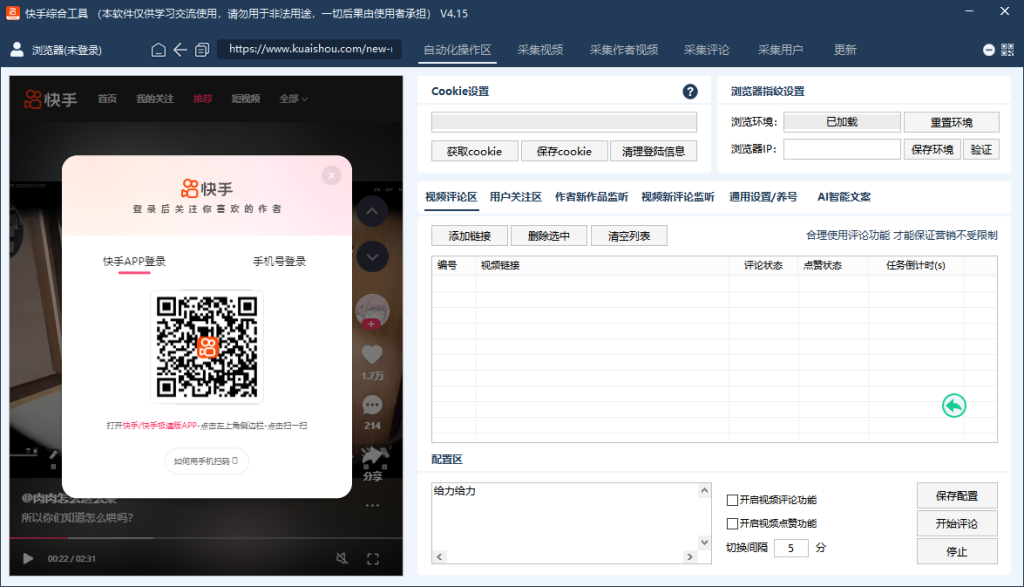Select the 作者新作品监听 sub-tab
This screenshot has height=587, width=1024.
pyautogui.click(x=592, y=197)
